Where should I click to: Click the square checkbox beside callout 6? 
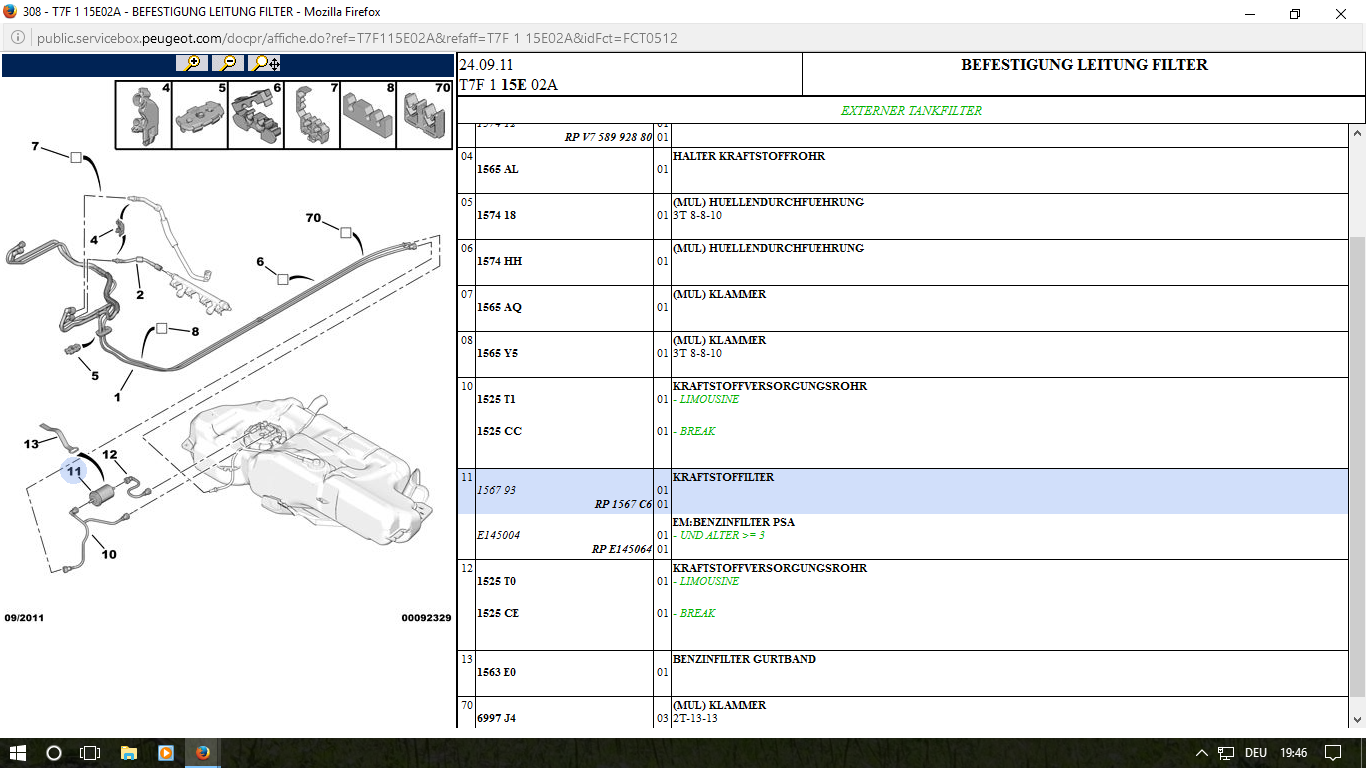click(x=283, y=279)
